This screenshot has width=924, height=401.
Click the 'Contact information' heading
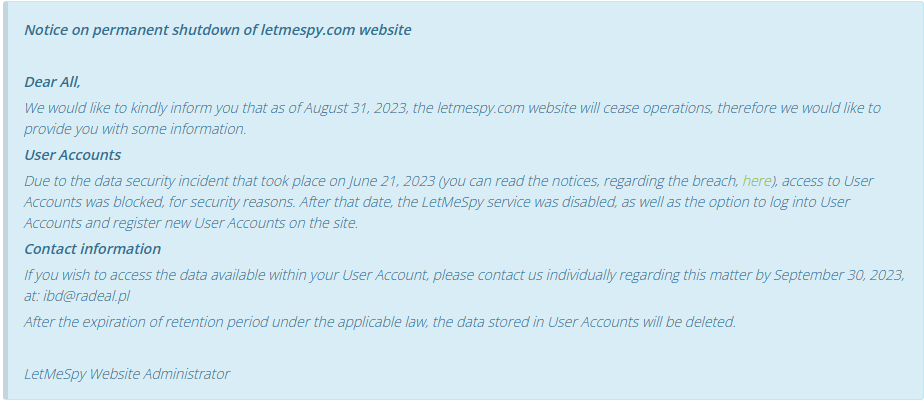coord(92,249)
